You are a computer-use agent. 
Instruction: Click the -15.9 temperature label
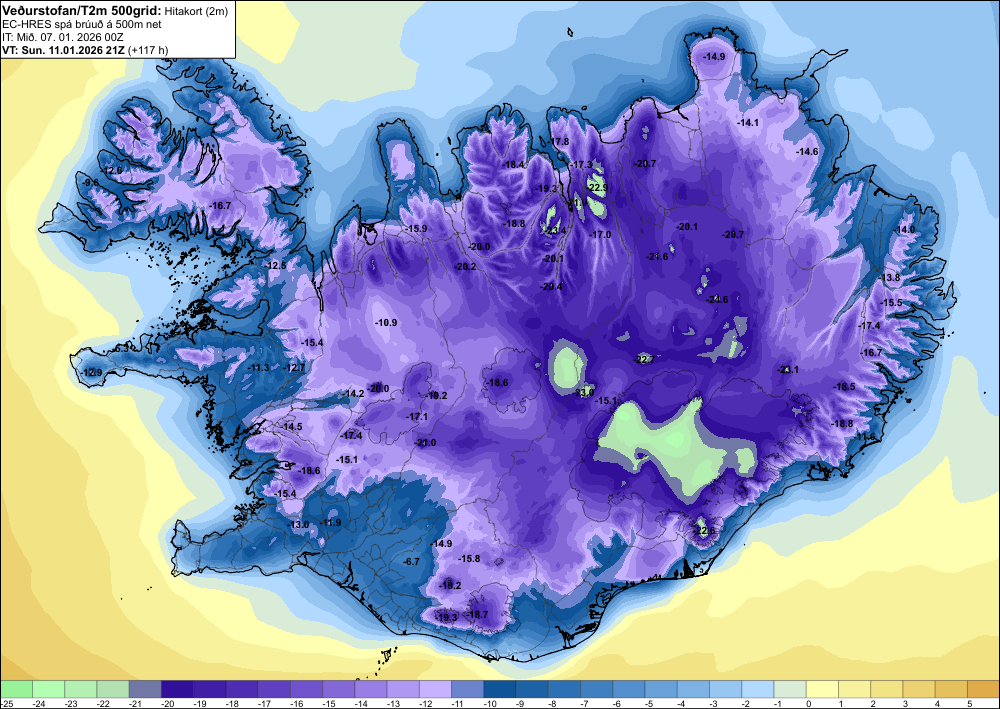416,228
